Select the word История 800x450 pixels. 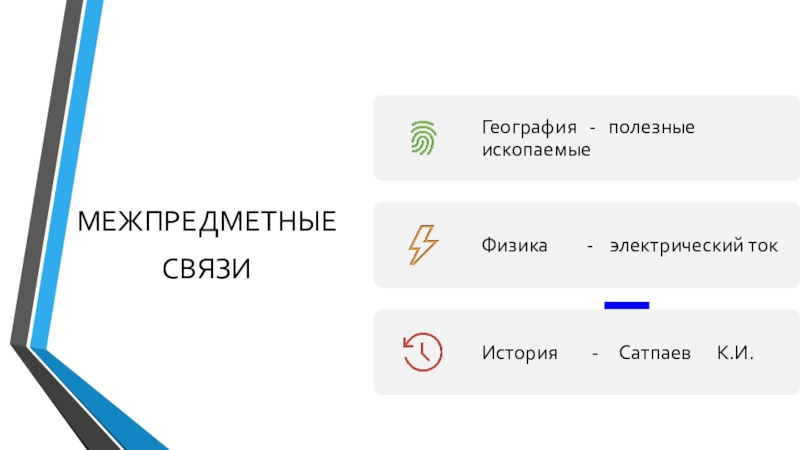[x=519, y=353]
